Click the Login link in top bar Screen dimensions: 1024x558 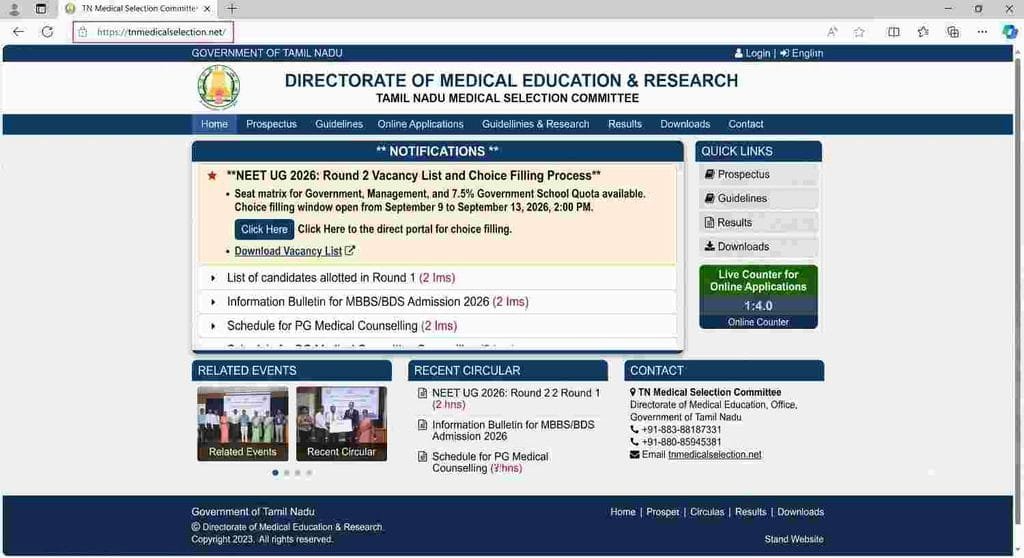[x=752, y=54]
